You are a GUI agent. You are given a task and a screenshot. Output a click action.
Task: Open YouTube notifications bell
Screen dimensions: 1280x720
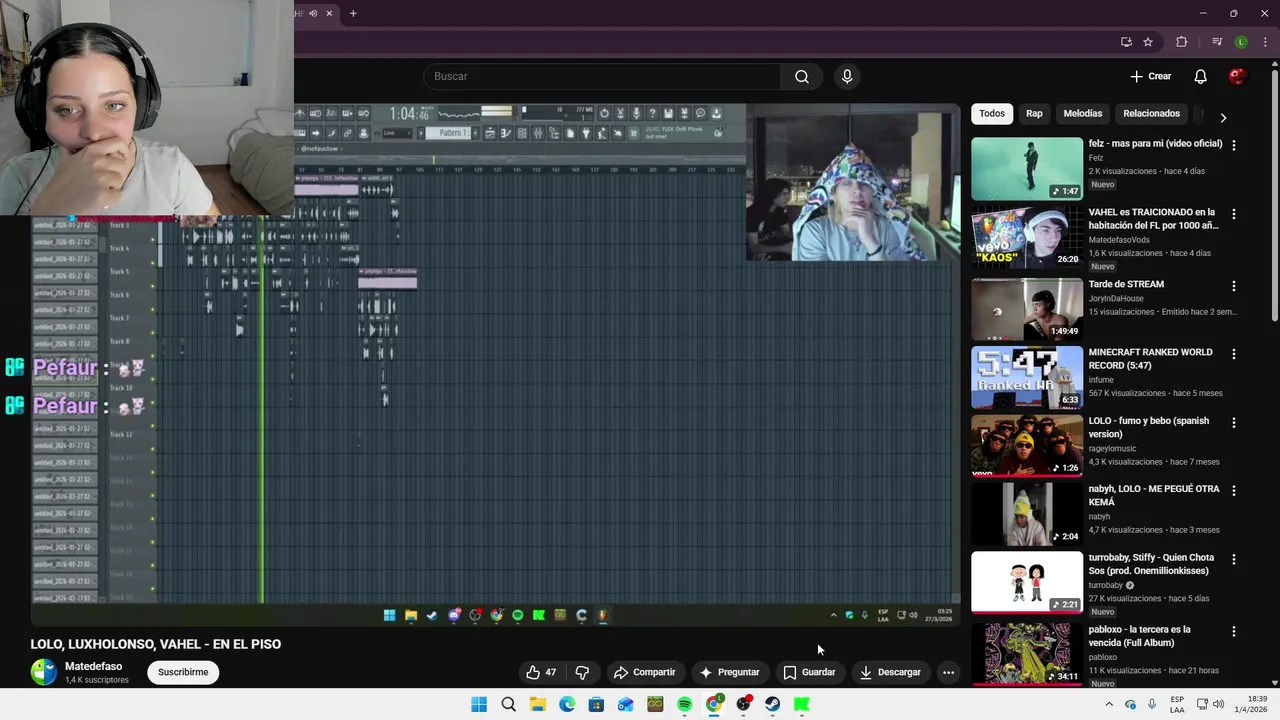[1201, 76]
